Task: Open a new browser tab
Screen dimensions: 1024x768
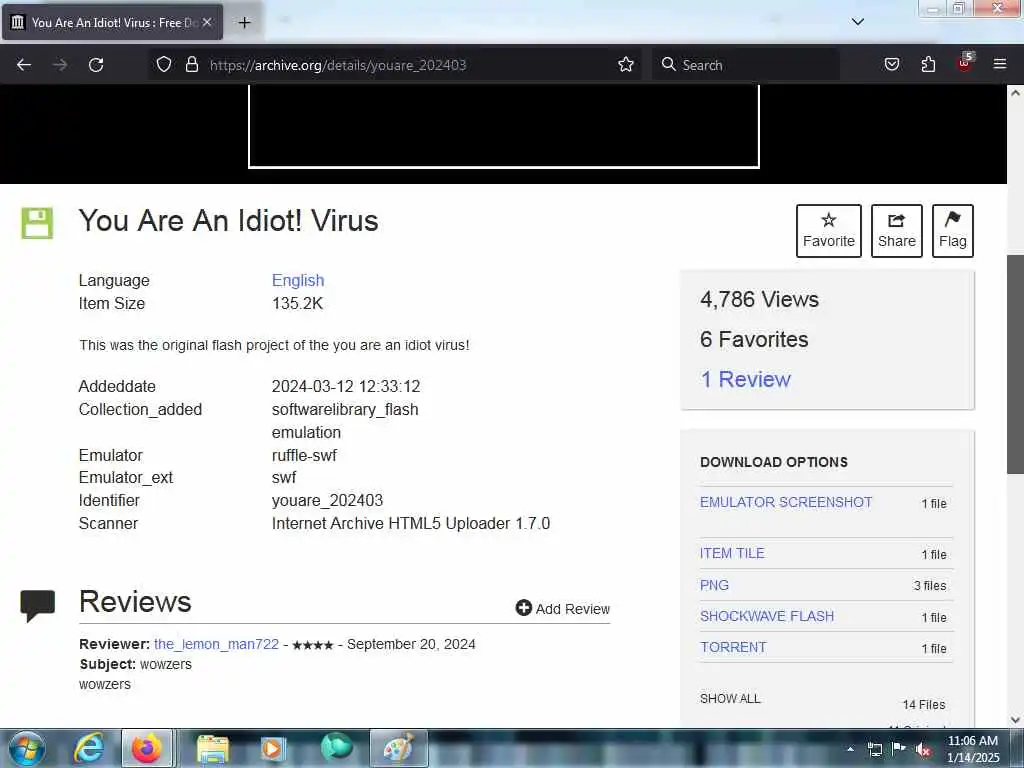Action: pos(244,23)
